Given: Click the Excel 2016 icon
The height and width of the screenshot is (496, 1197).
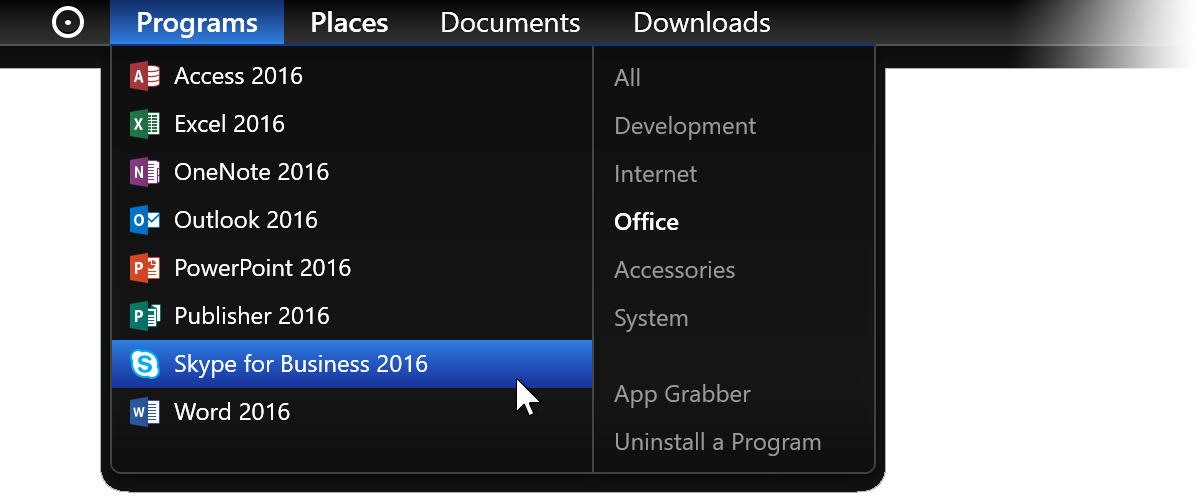Looking at the screenshot, I should (x=145, y=124).
